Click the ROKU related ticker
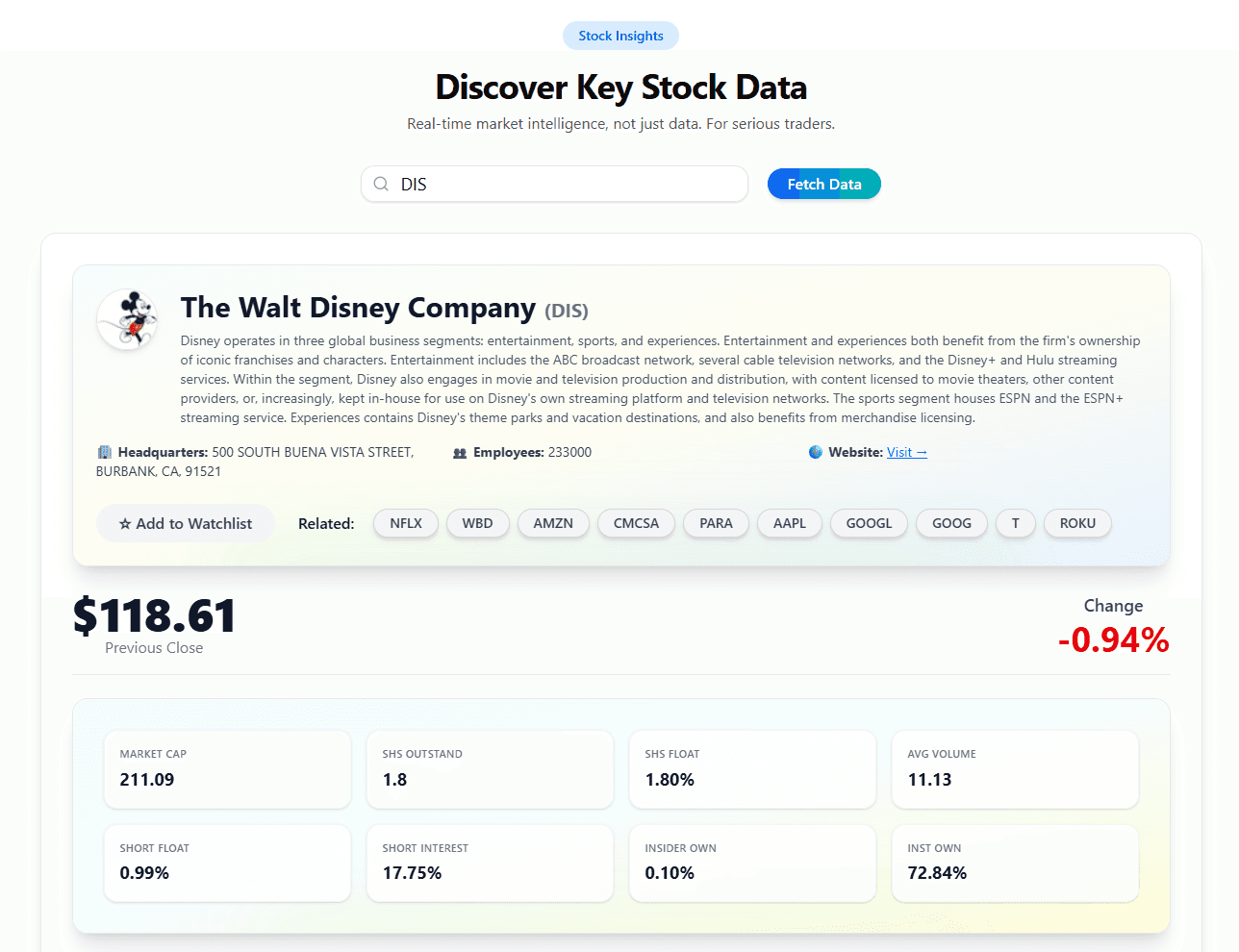This screenshot has width=1239, height=952. point(1077,523)
